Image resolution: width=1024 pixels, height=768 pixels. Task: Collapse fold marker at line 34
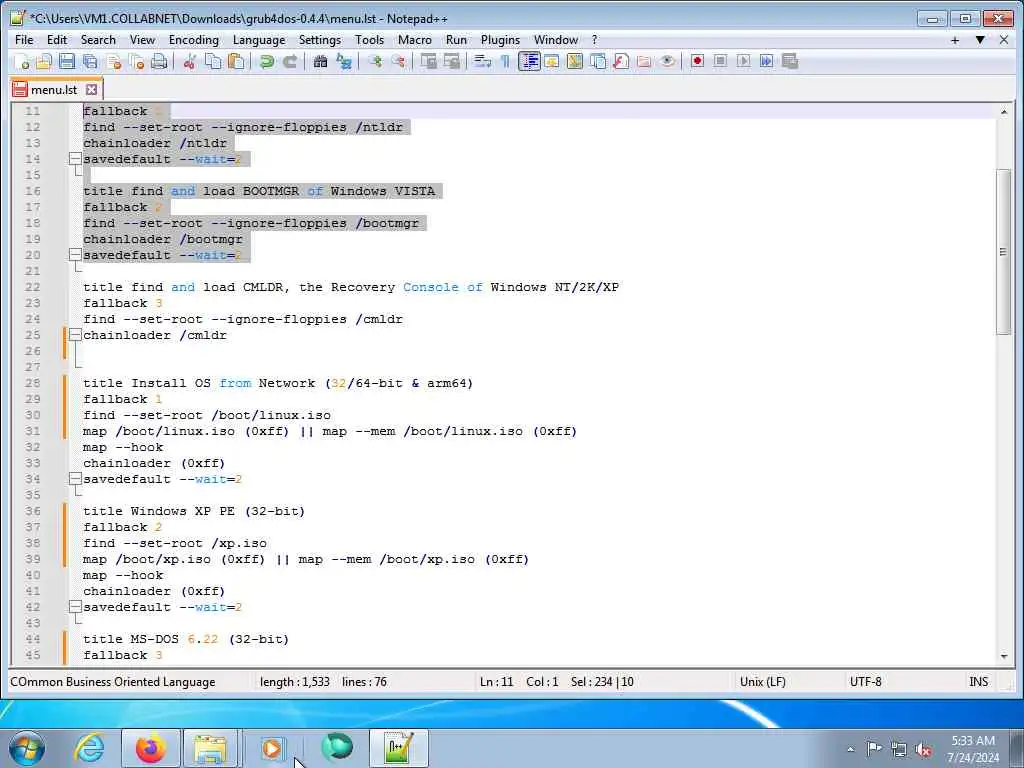pyautogui.click(x=75, y=479)
